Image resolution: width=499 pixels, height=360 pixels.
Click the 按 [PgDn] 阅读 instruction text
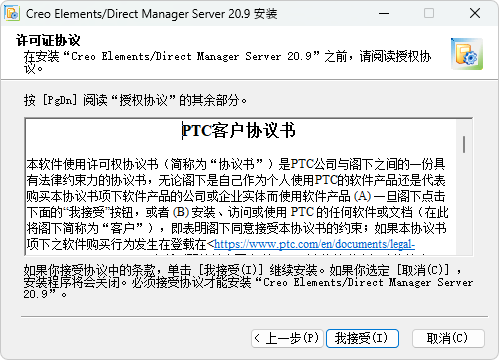pos(135,100)
